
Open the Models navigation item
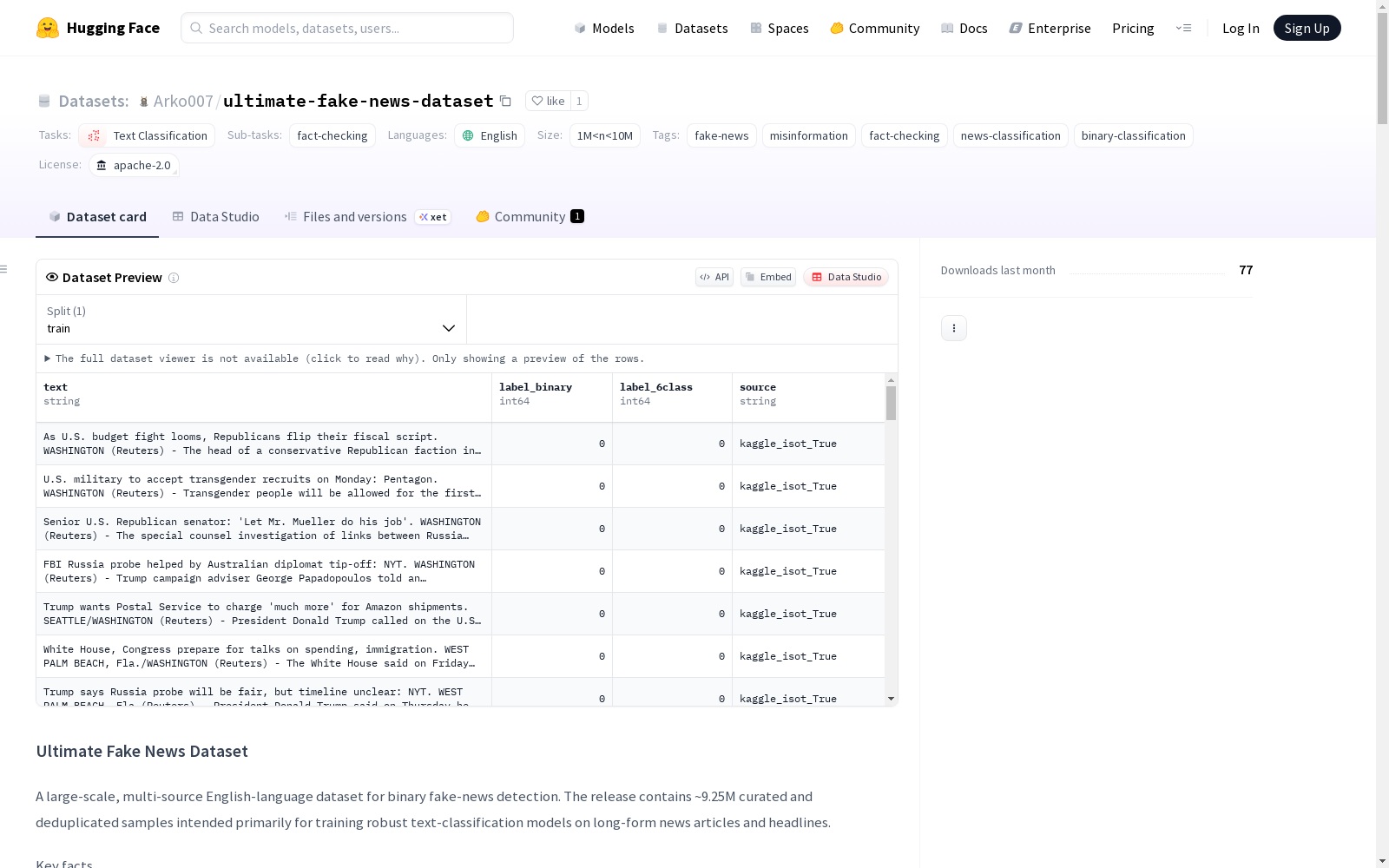(604, 28)
